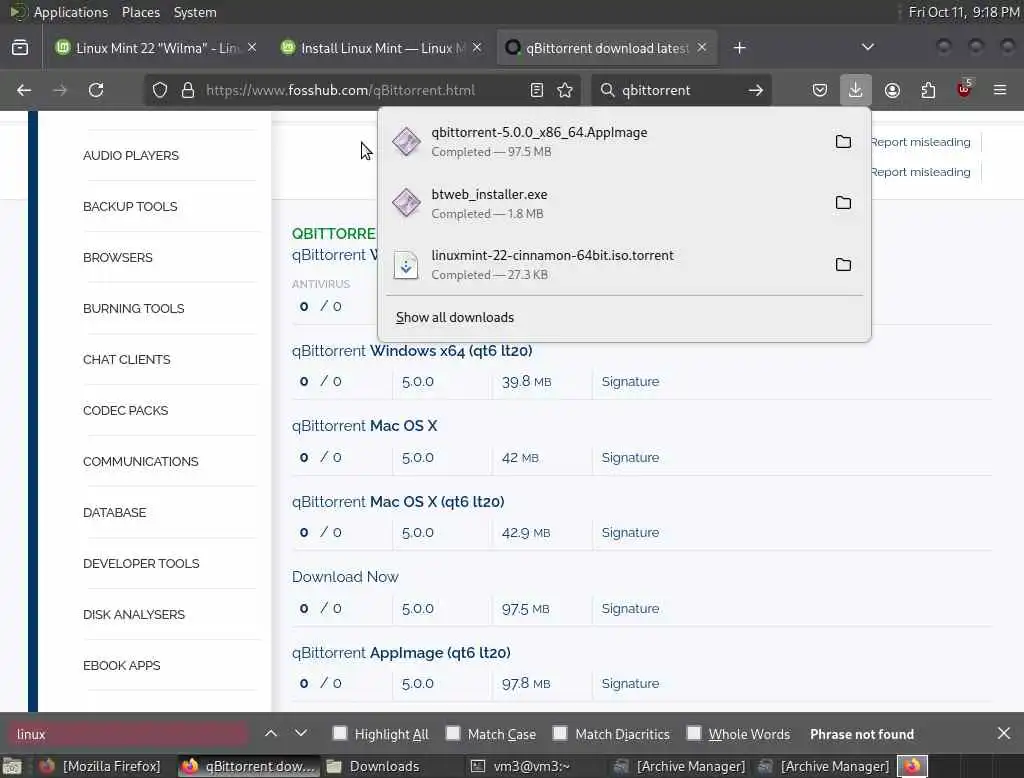The image size is (1024, 778).
Task: Find next match arrow in find bar
Action: (x=300, y=734)
